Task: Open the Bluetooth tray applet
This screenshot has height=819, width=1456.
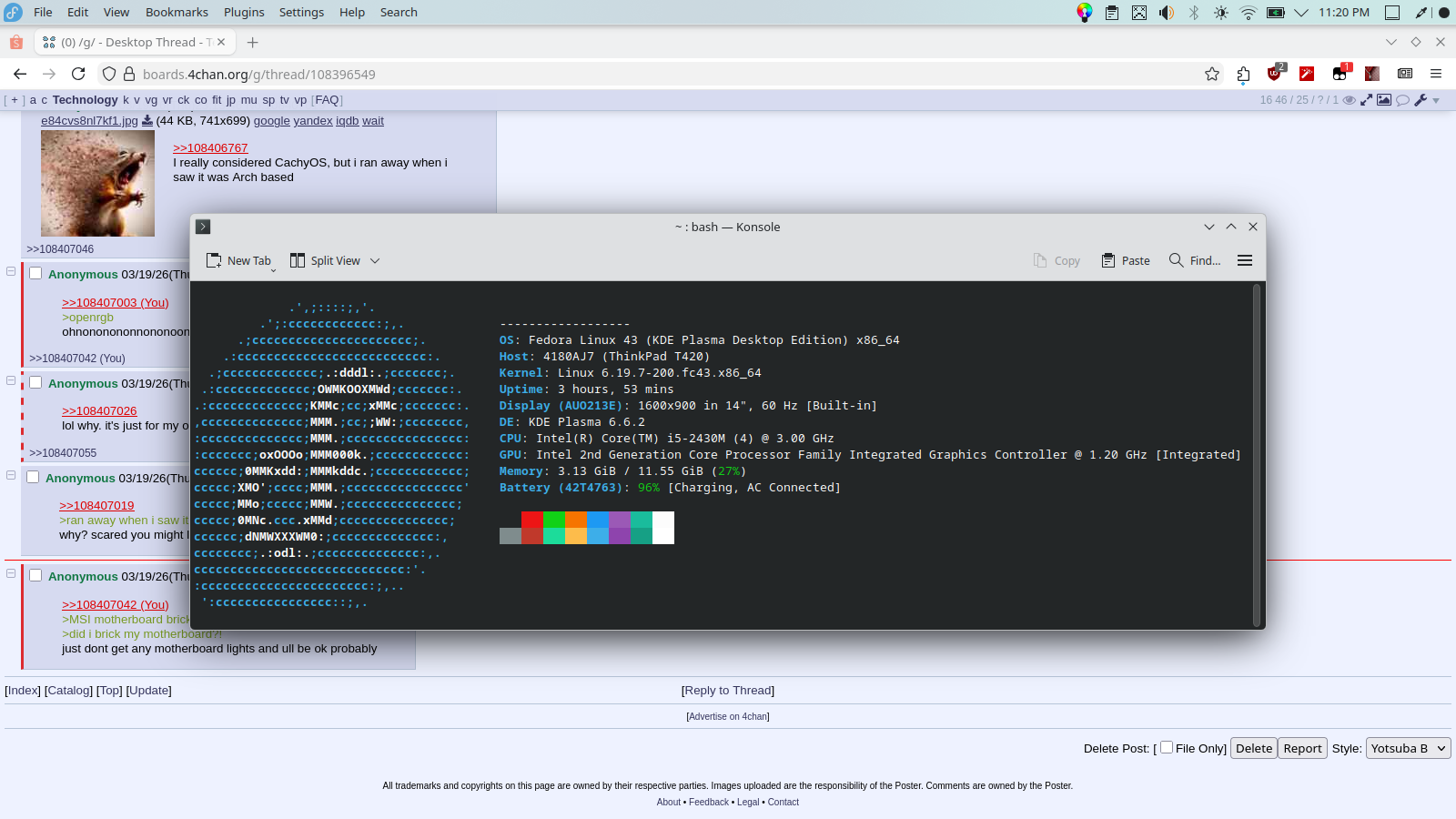Action: click(1194, 13)
